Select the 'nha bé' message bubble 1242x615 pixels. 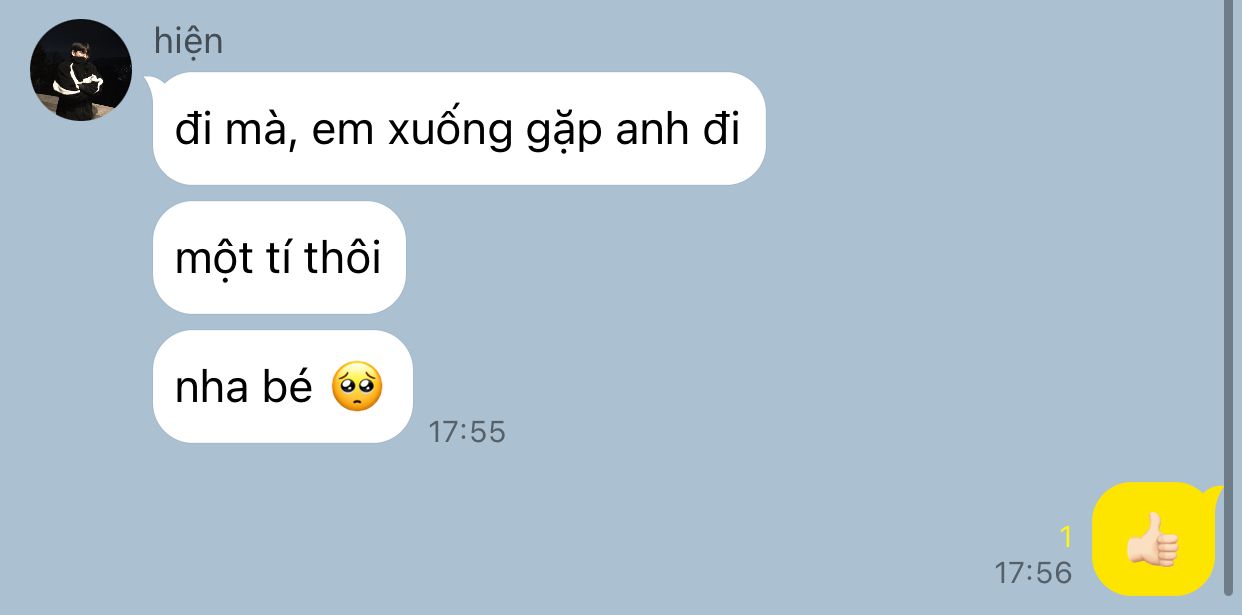click(x=283, y=386)
